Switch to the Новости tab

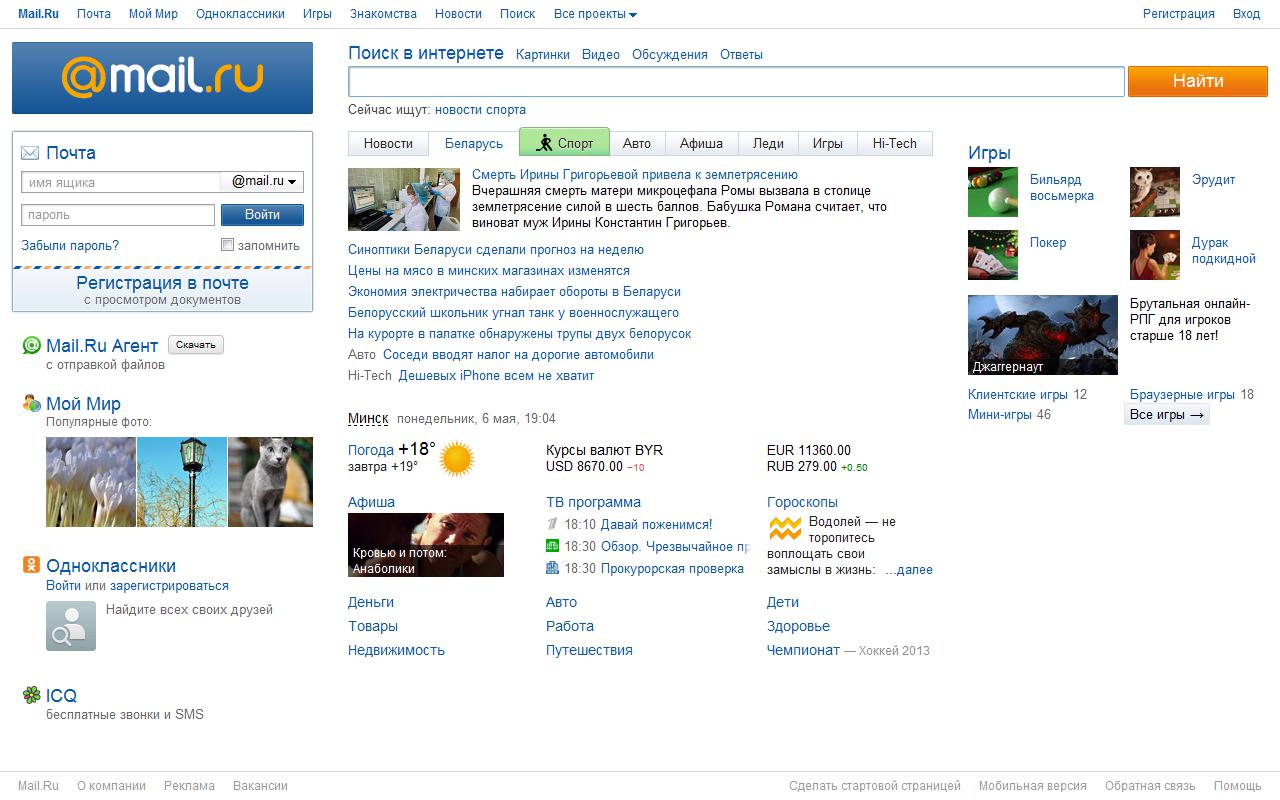point(388,144)
